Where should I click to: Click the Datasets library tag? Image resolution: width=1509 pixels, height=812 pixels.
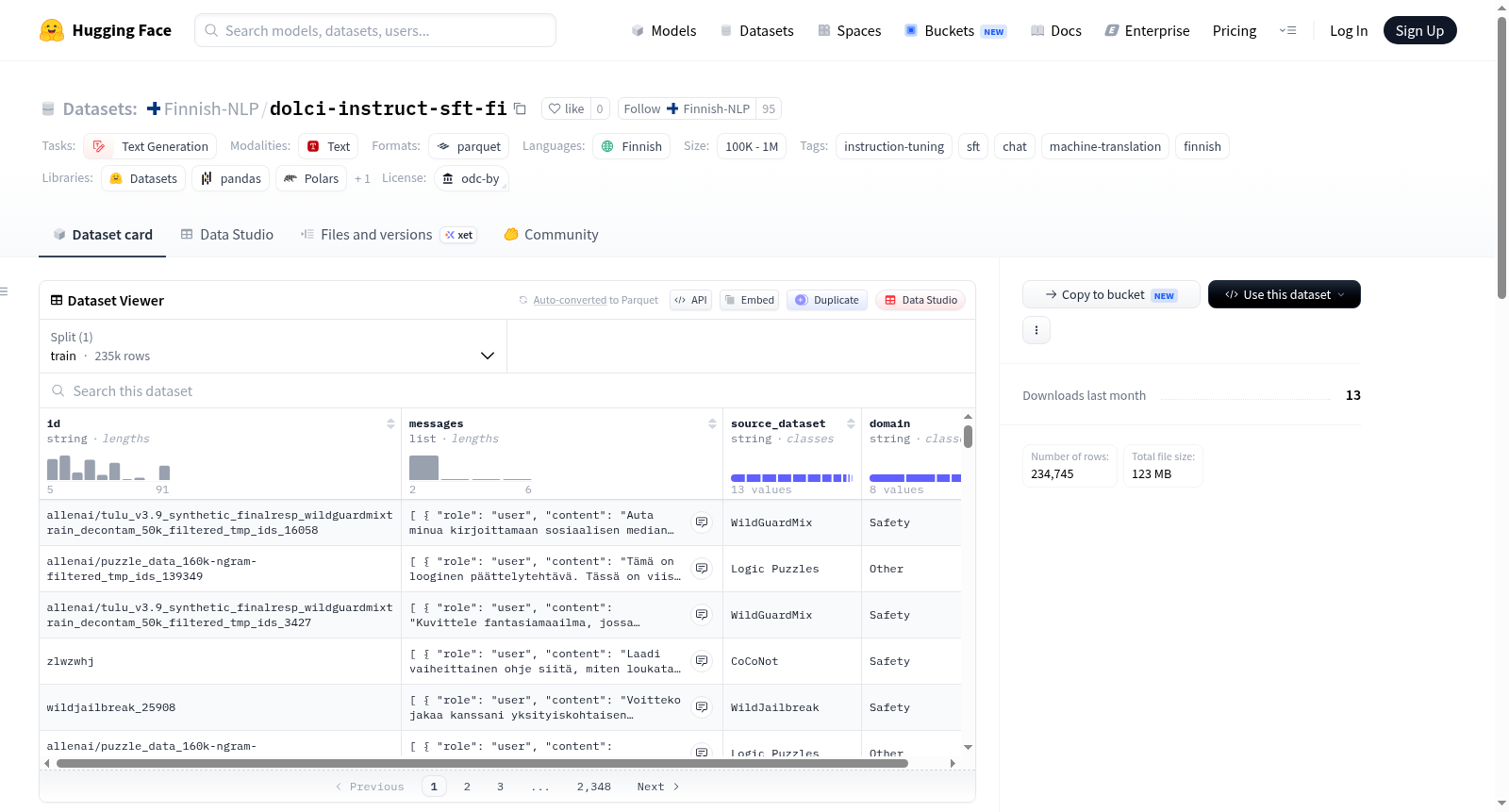pos(143,178)
